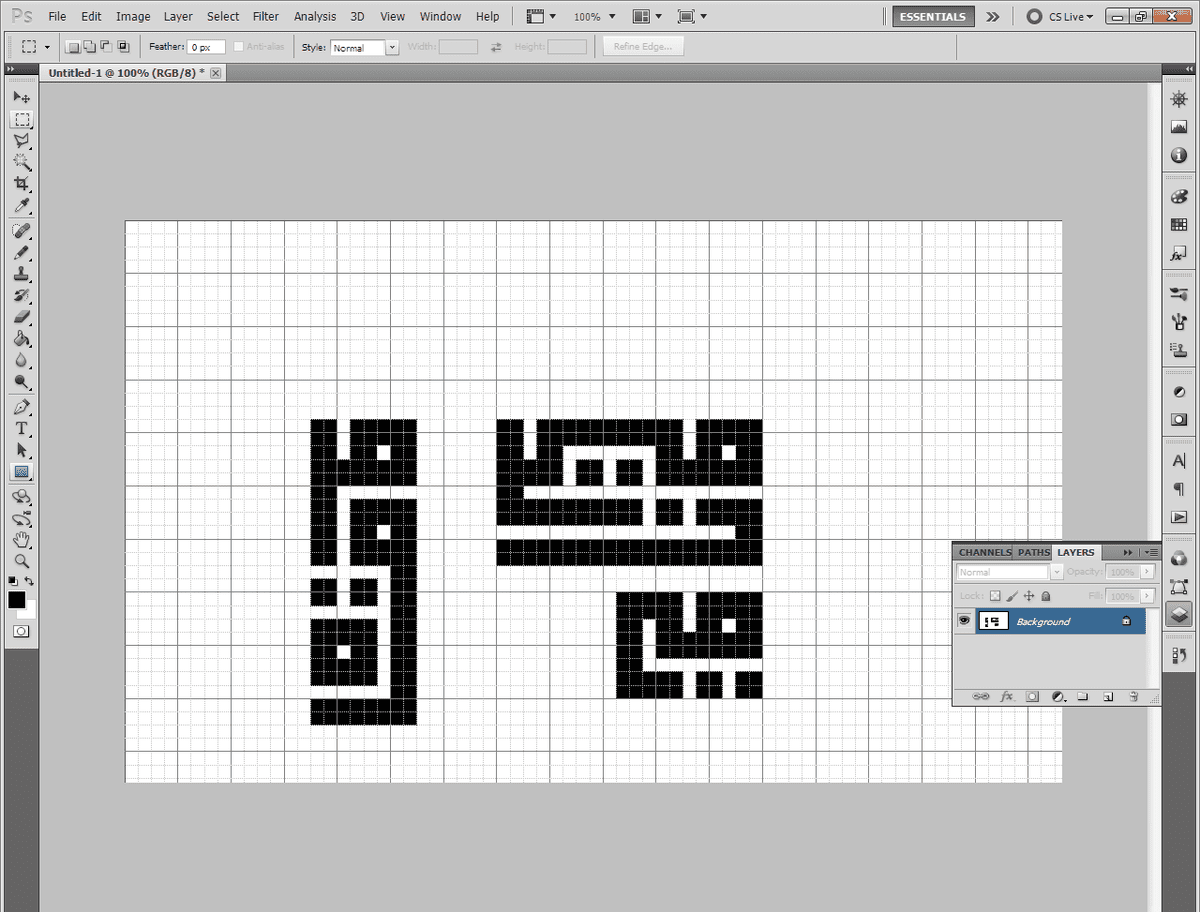The width and height of the screenshot is (1200, 912).
Task: Click the black foreground color swatch
Action: (x=16, y=600)
